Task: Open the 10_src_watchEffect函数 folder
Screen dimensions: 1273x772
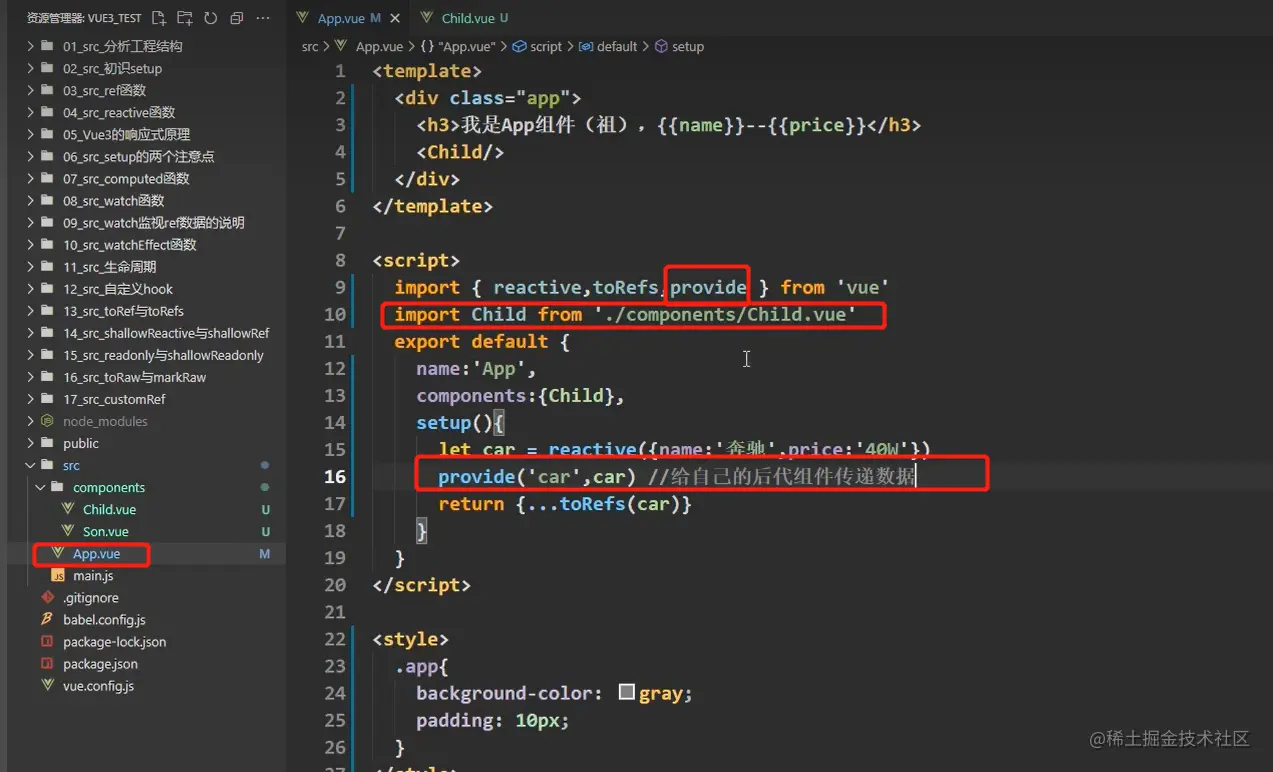Action: [129, 244]
